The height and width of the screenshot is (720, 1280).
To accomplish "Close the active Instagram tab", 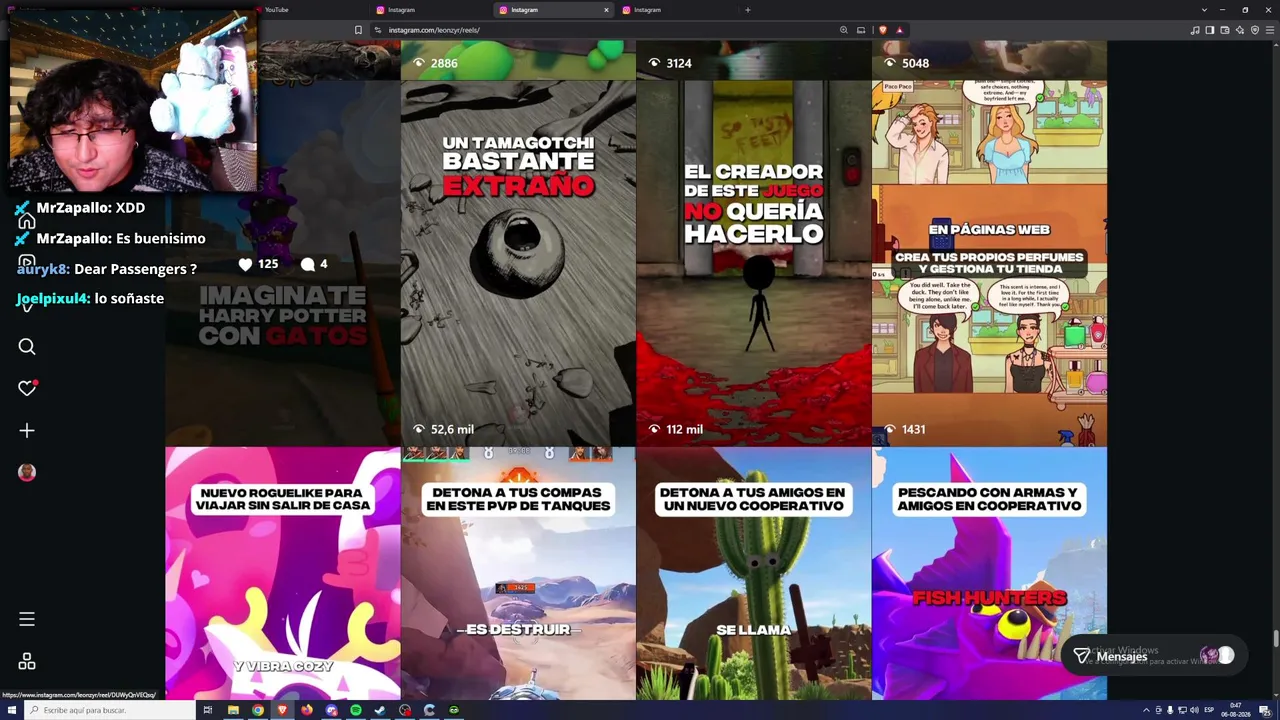I will point(606,10).
